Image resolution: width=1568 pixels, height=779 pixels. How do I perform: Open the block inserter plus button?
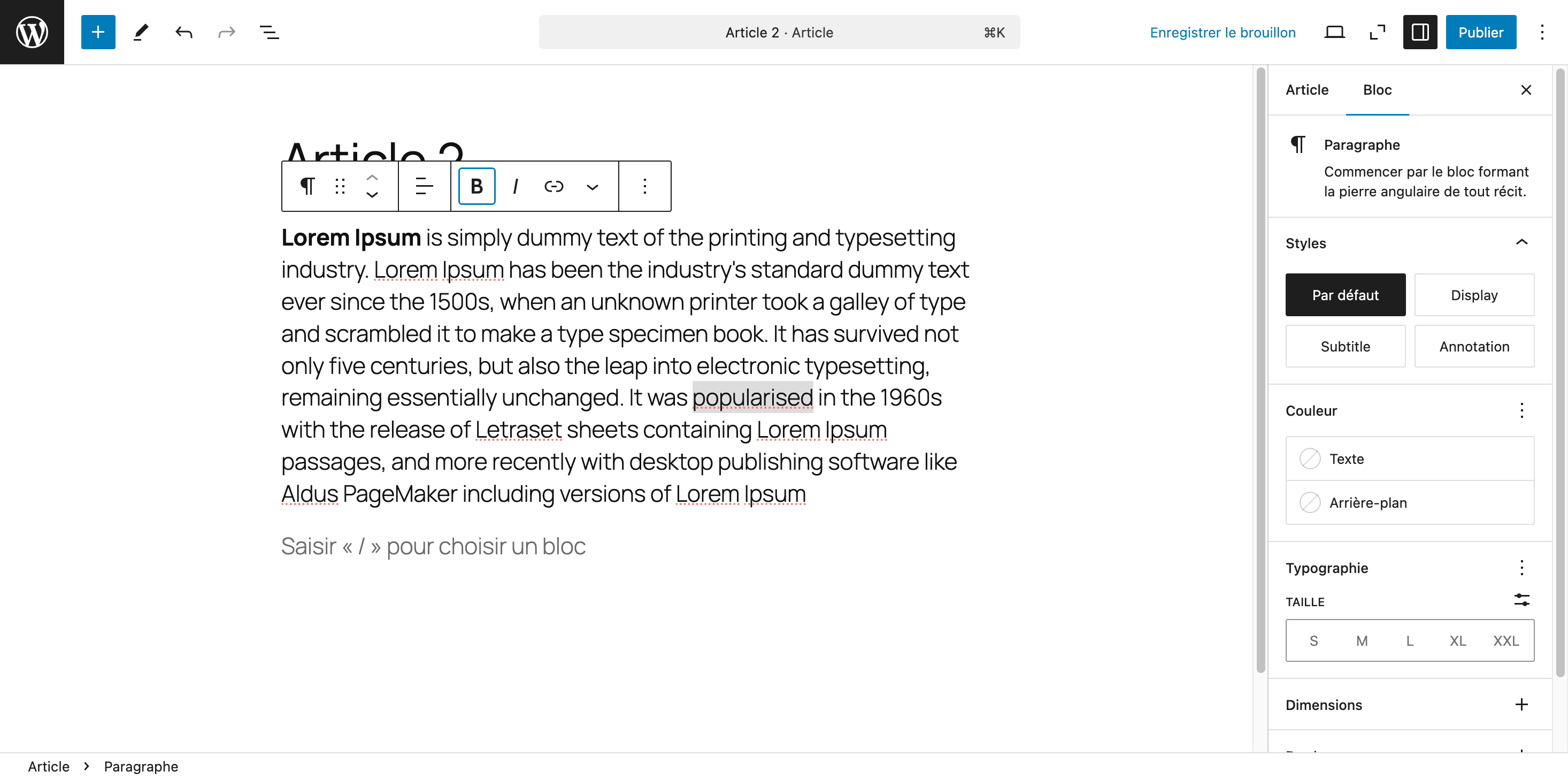coord(98,32)
